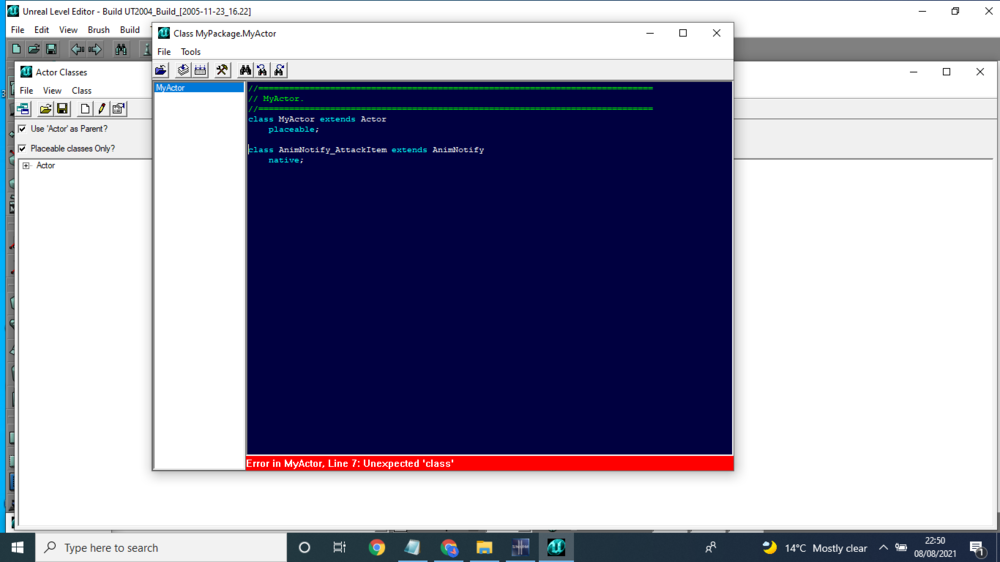Open File Explorer from taskbar

pos(484,547)
